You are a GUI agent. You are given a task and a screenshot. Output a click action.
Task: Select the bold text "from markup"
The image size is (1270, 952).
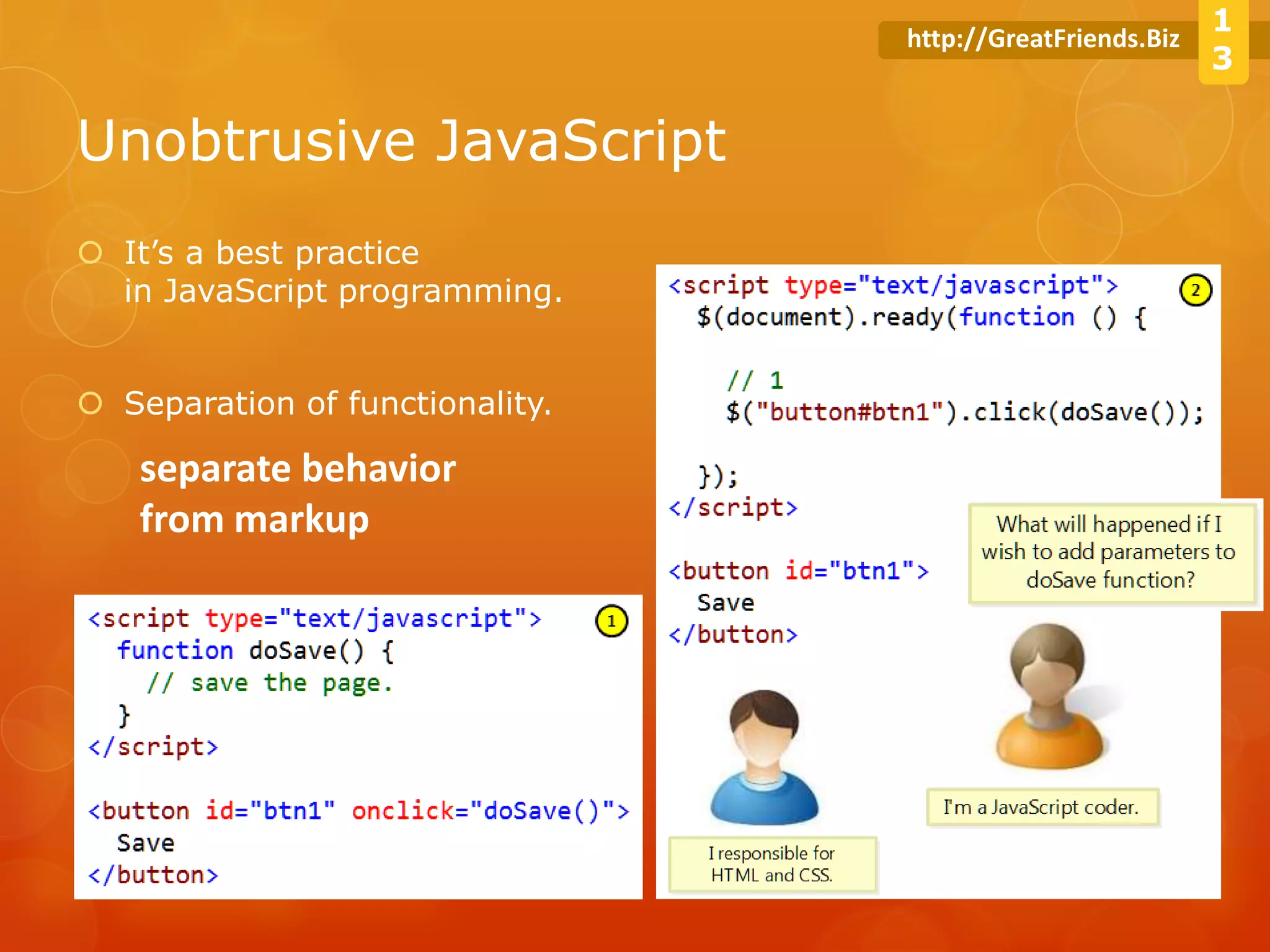(x=254, y=519)
